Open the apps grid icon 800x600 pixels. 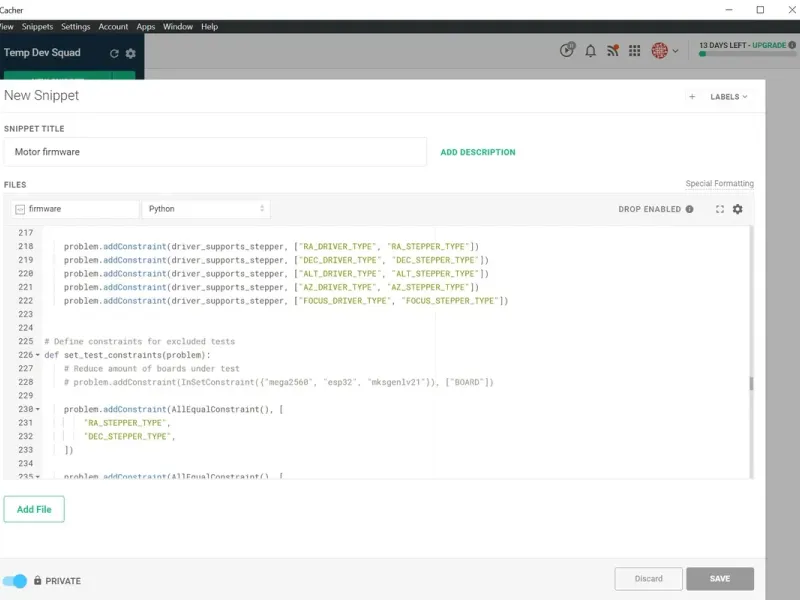(x=634, y=51)
